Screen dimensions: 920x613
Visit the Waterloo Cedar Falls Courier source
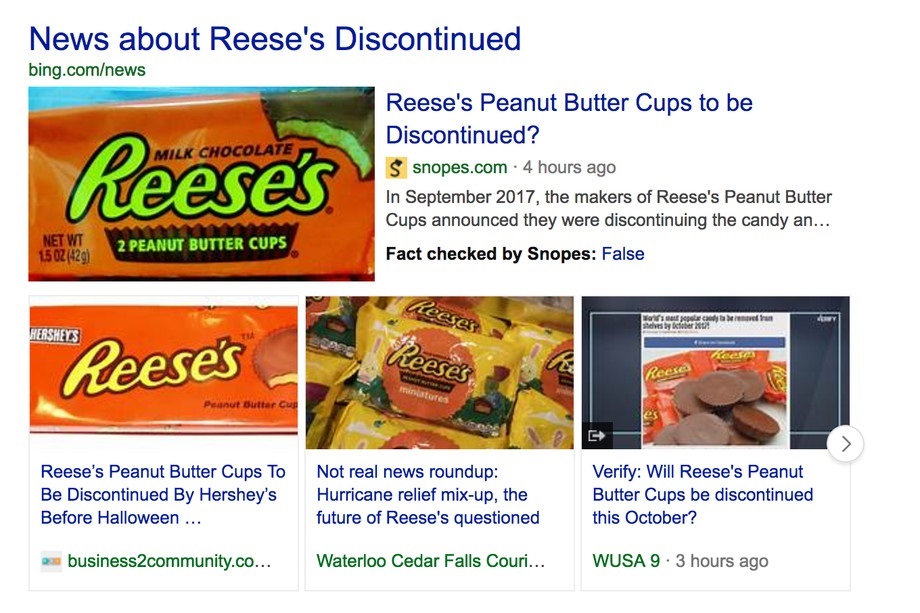pyautogui.click(x=431, y=561)
